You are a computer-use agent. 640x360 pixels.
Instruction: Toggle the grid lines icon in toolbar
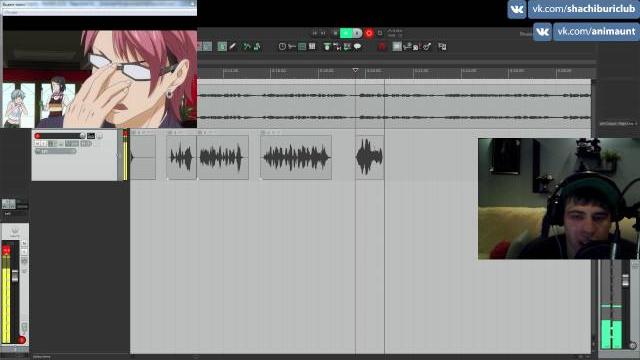coord(312,47)
